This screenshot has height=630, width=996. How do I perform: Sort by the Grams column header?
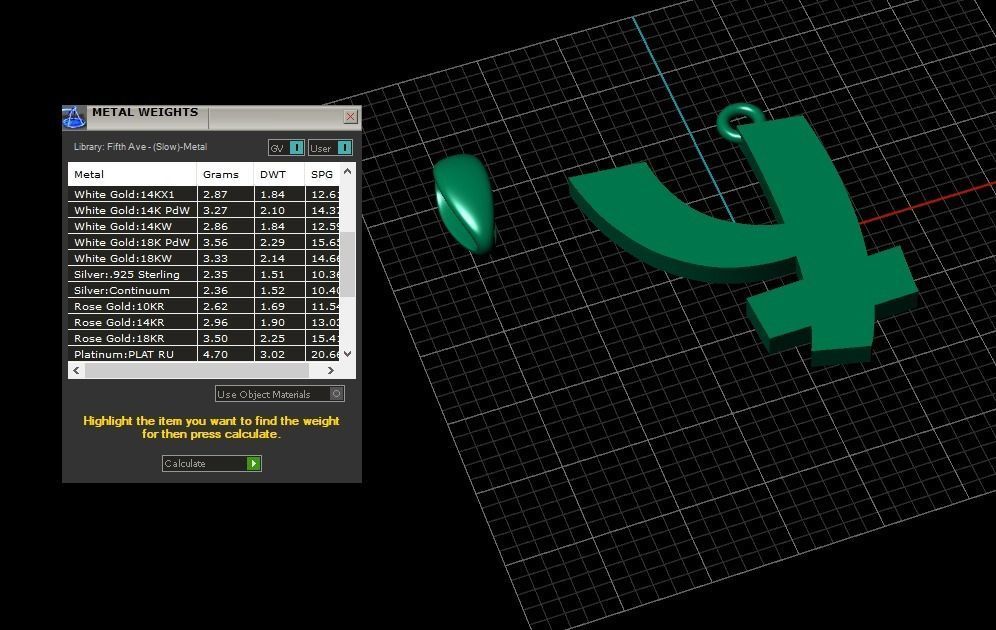click(x=225, y=174)
